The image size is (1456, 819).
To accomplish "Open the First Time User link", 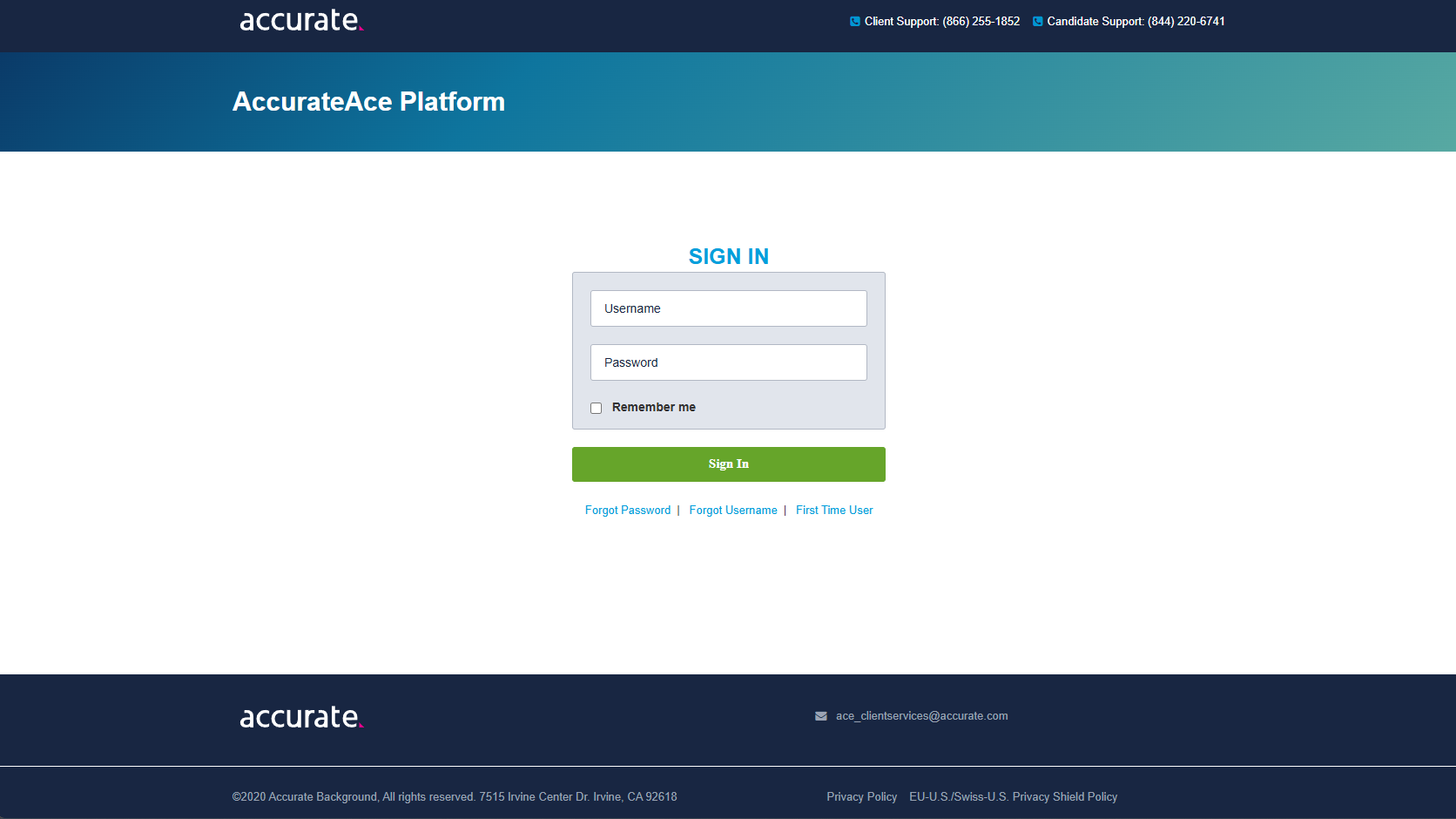I will pyautogui.click(x=834, y=511).
